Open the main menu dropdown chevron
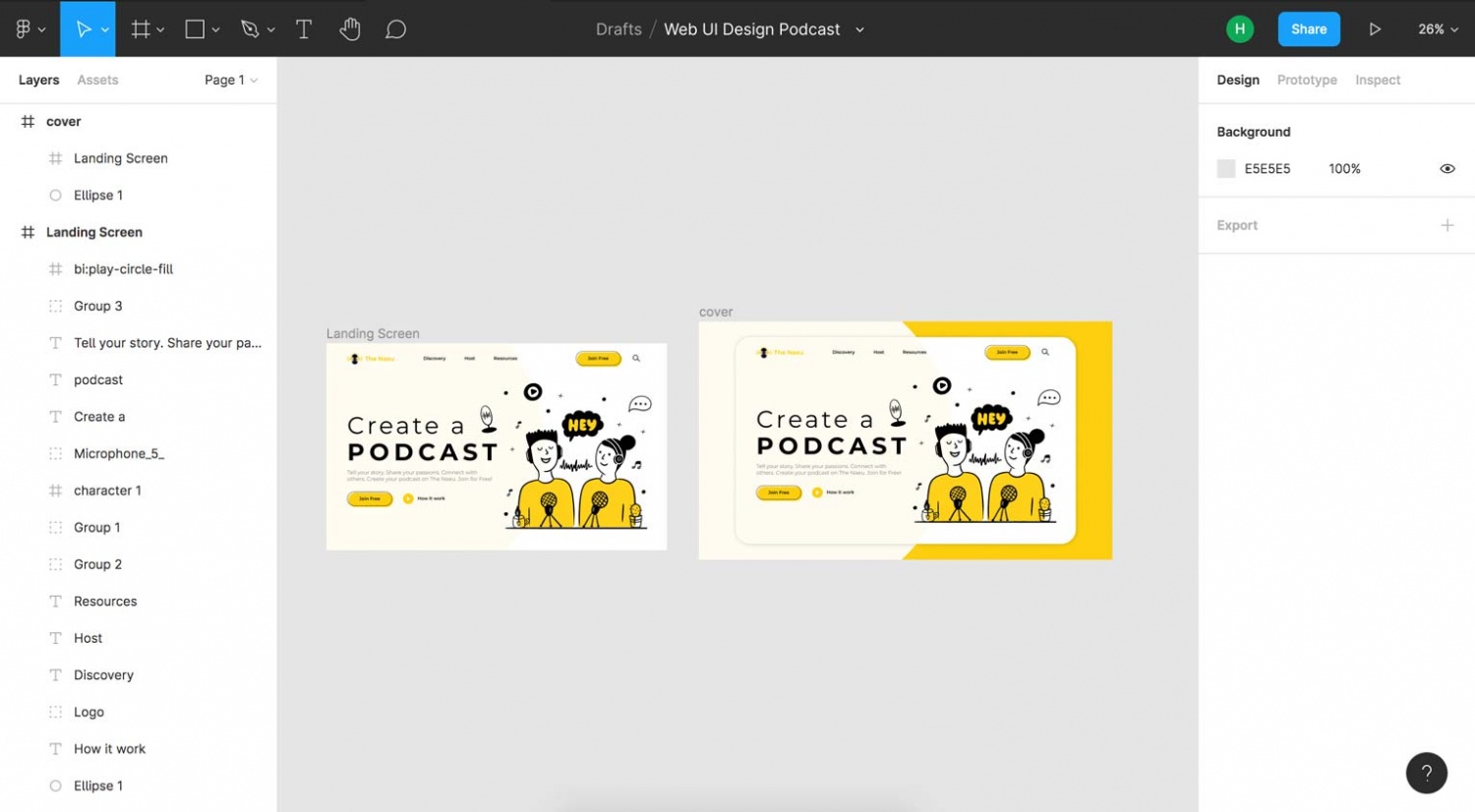This screenshot has height=812, width=1475. tap(41, 30)
